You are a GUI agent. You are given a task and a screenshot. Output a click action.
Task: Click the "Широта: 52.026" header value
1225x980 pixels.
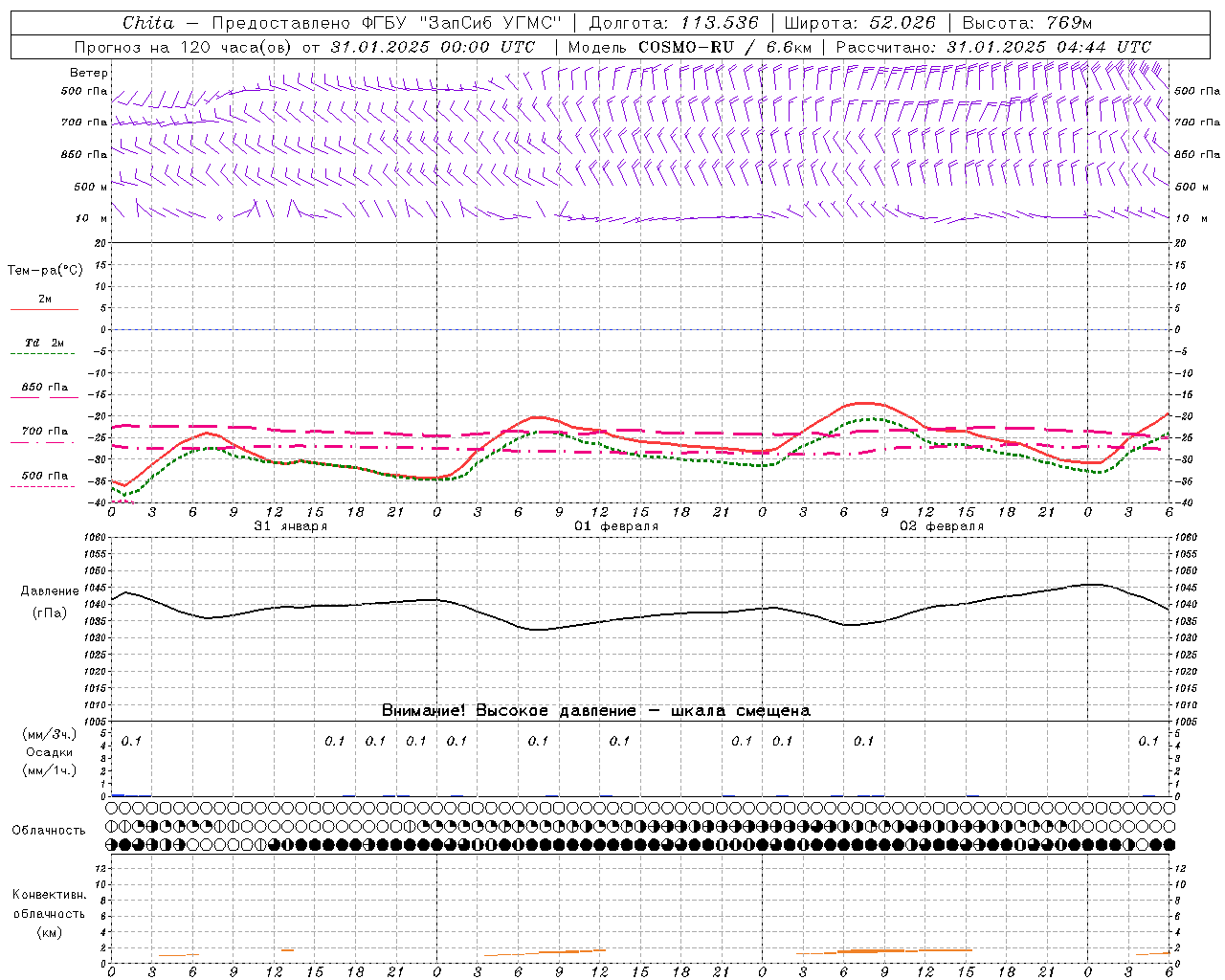point(859,23)
